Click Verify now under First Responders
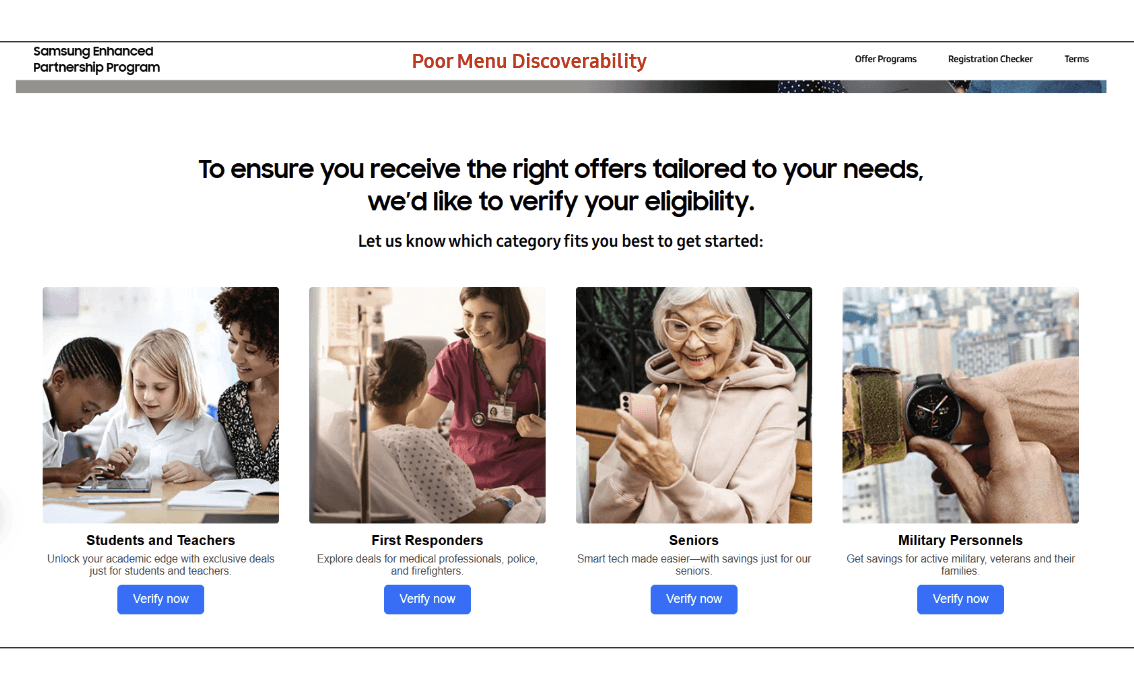Image resolution: width=1134 pixels, height=686 pixels. pos(427,599)
